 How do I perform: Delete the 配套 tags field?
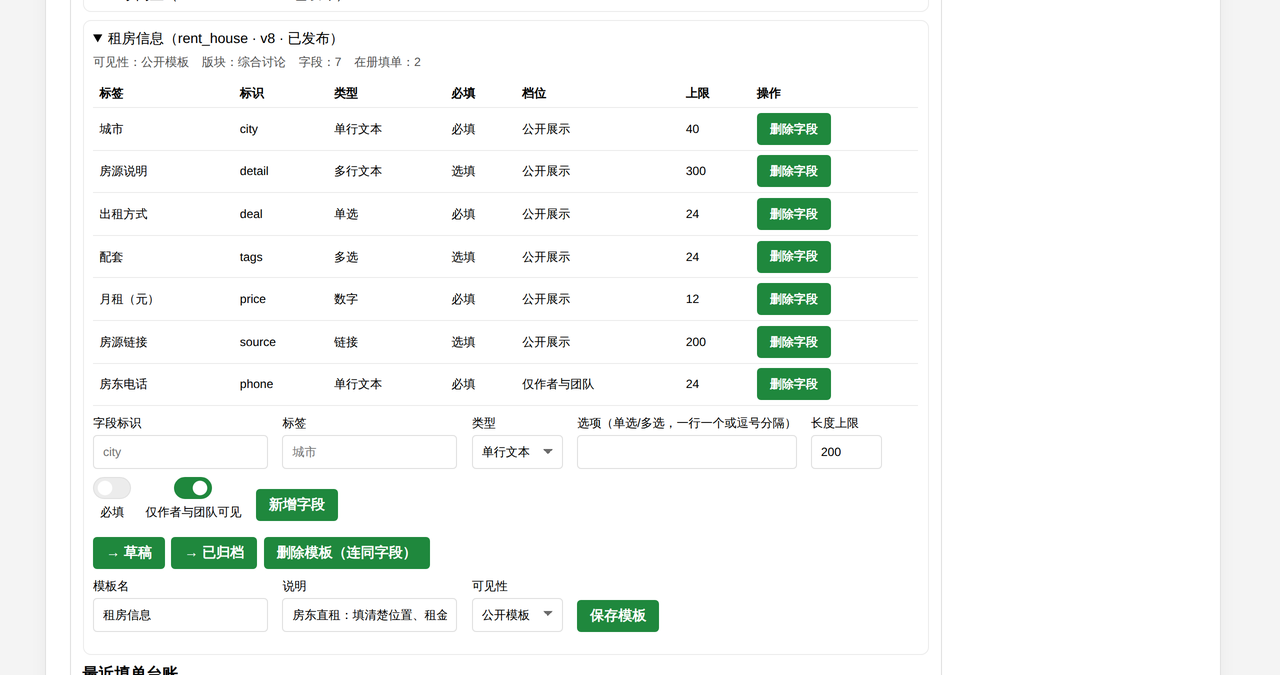(793, 256)
